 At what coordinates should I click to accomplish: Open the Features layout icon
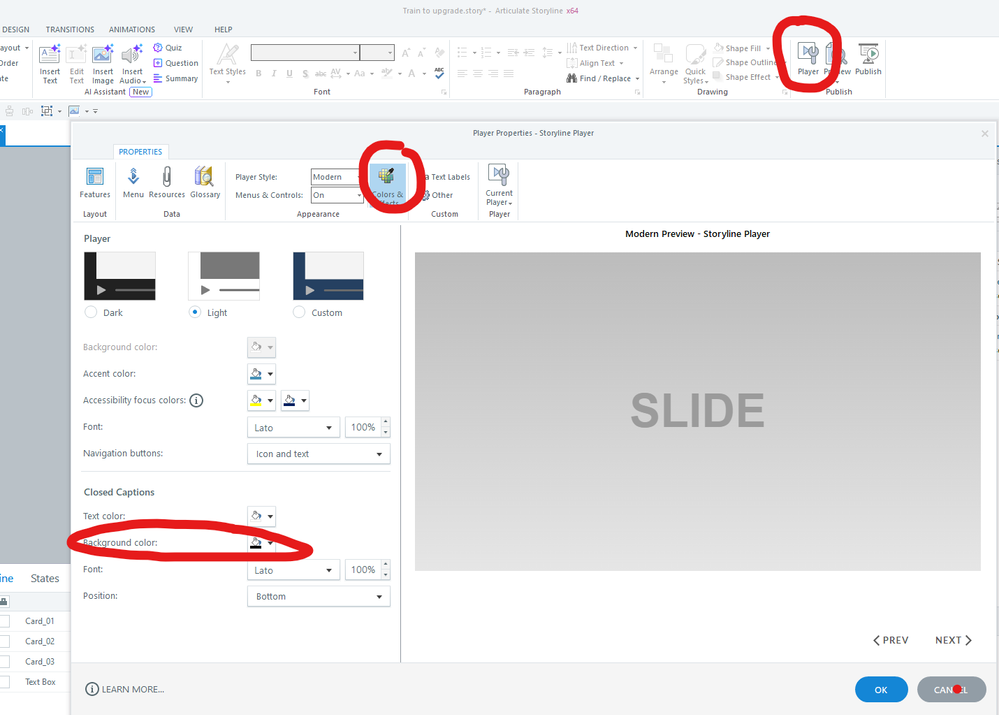95,182
